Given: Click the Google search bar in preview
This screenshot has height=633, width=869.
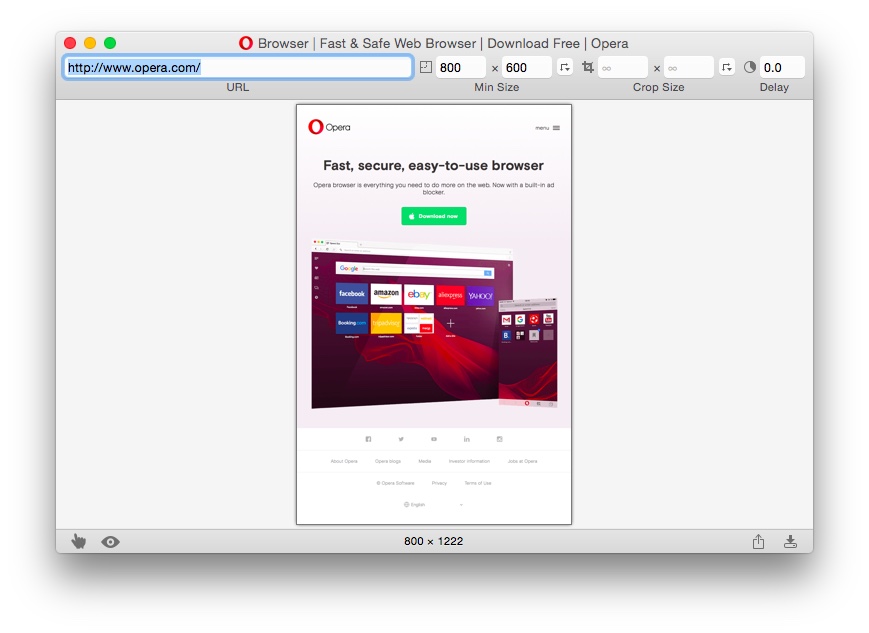Looking at the screenshot, I should (415, 270).
